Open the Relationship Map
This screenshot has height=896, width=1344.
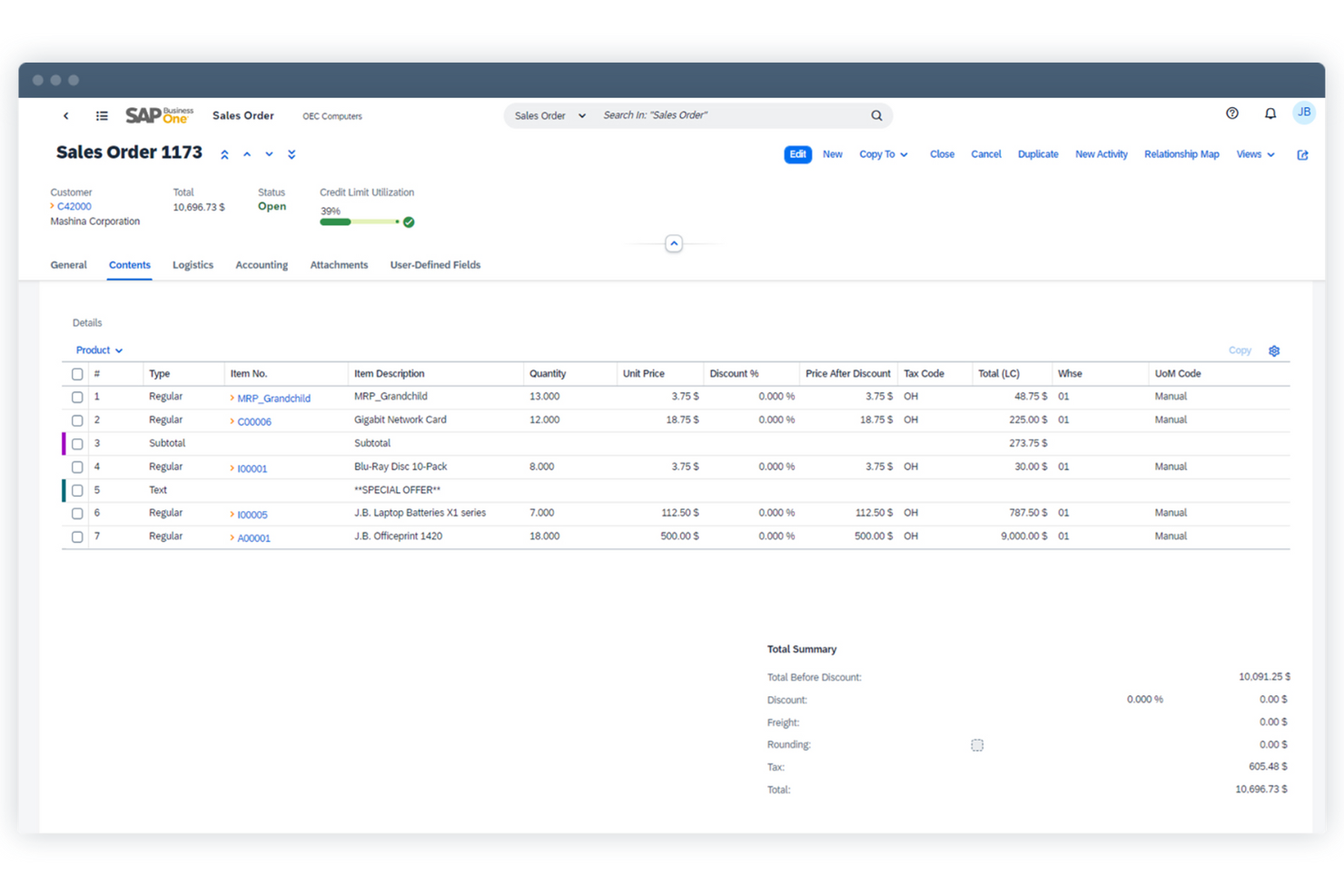tap(1181, 154)
